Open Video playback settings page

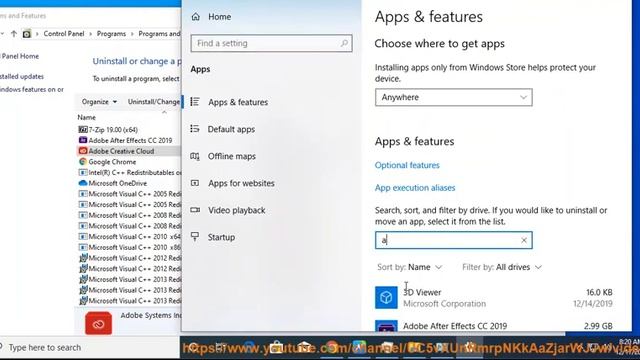[236, 210]
